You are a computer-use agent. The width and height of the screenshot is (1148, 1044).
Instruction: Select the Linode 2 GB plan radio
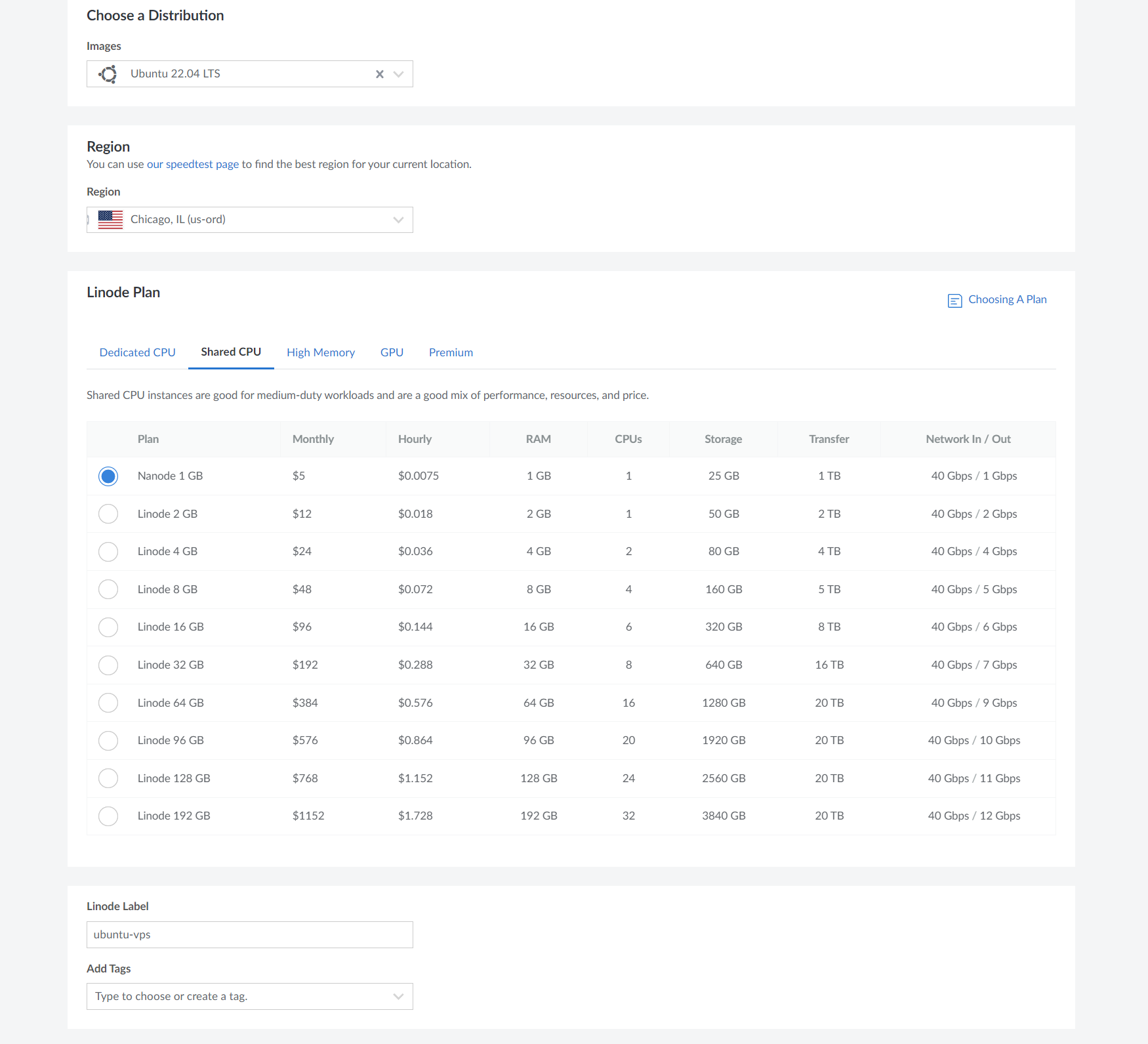click(x=108, y=514)
